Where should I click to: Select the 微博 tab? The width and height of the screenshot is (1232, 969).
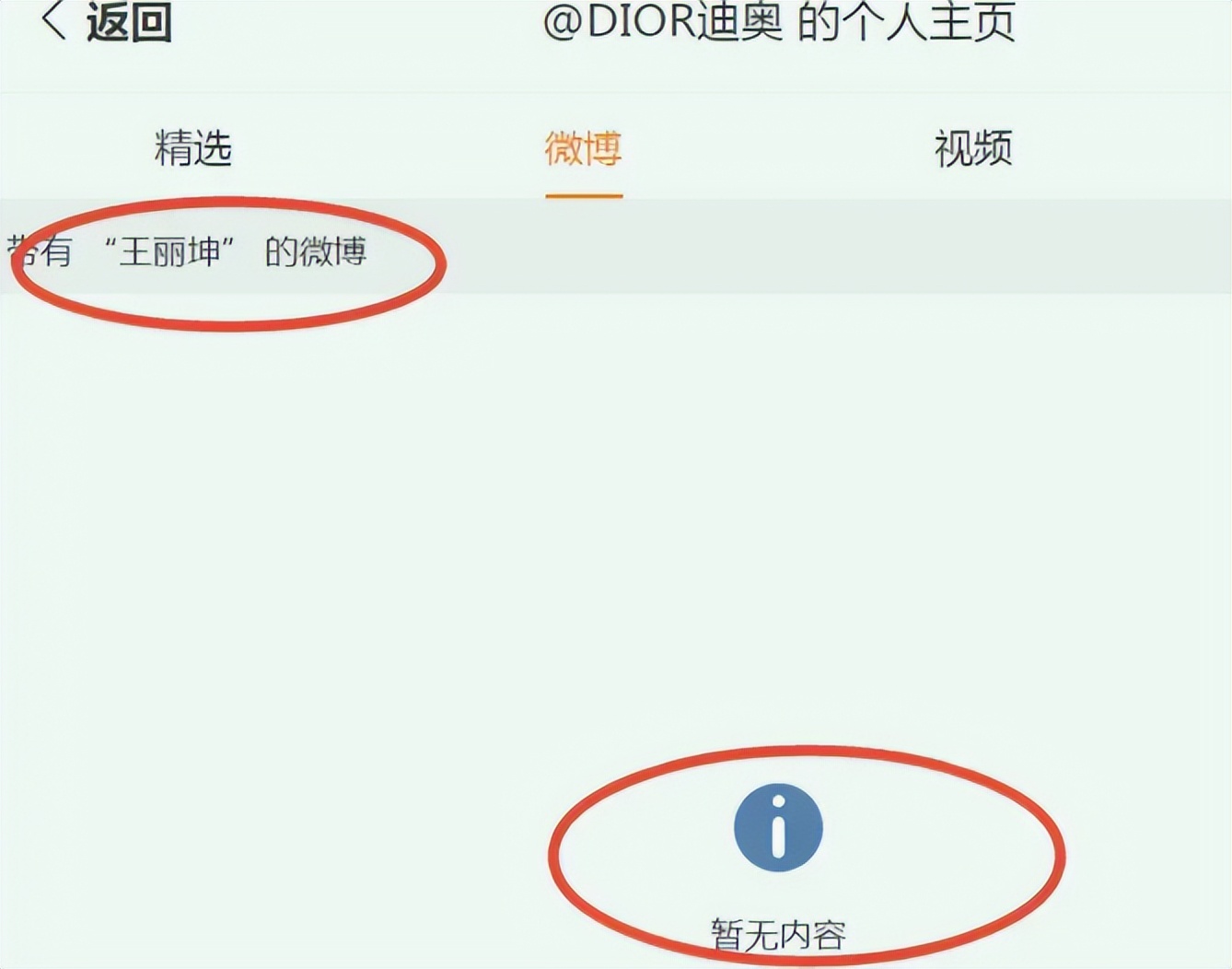tap(584, 148)
